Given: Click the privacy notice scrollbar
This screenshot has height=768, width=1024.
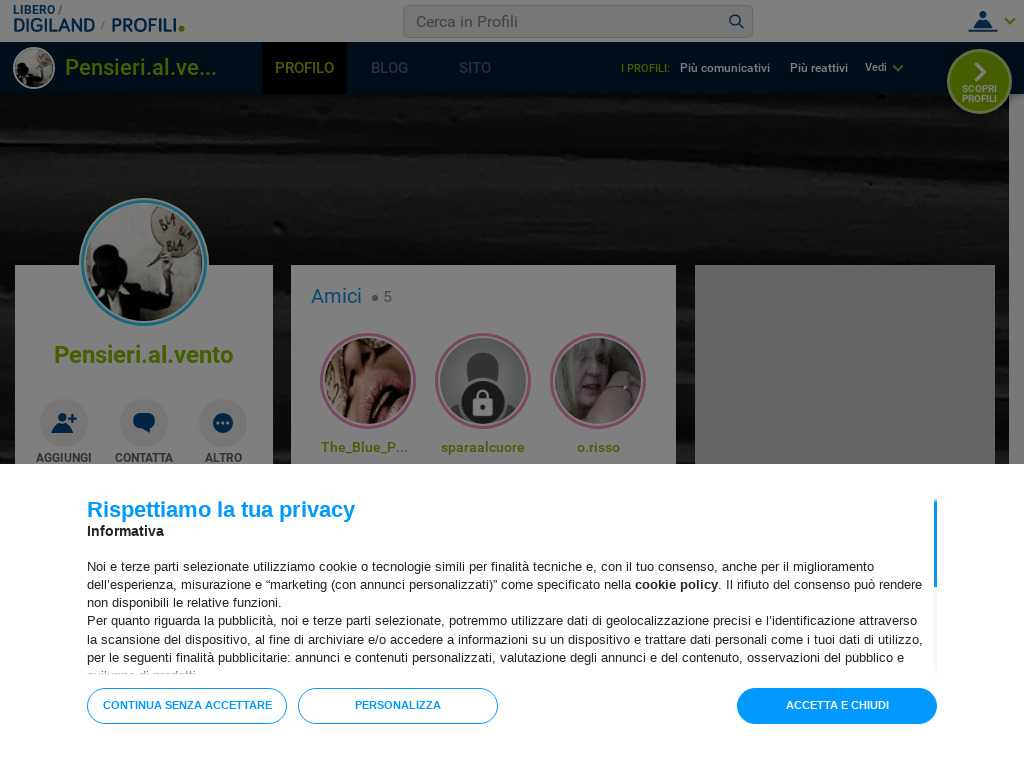Looking at the screenshot, I should (x=935, y=543).
